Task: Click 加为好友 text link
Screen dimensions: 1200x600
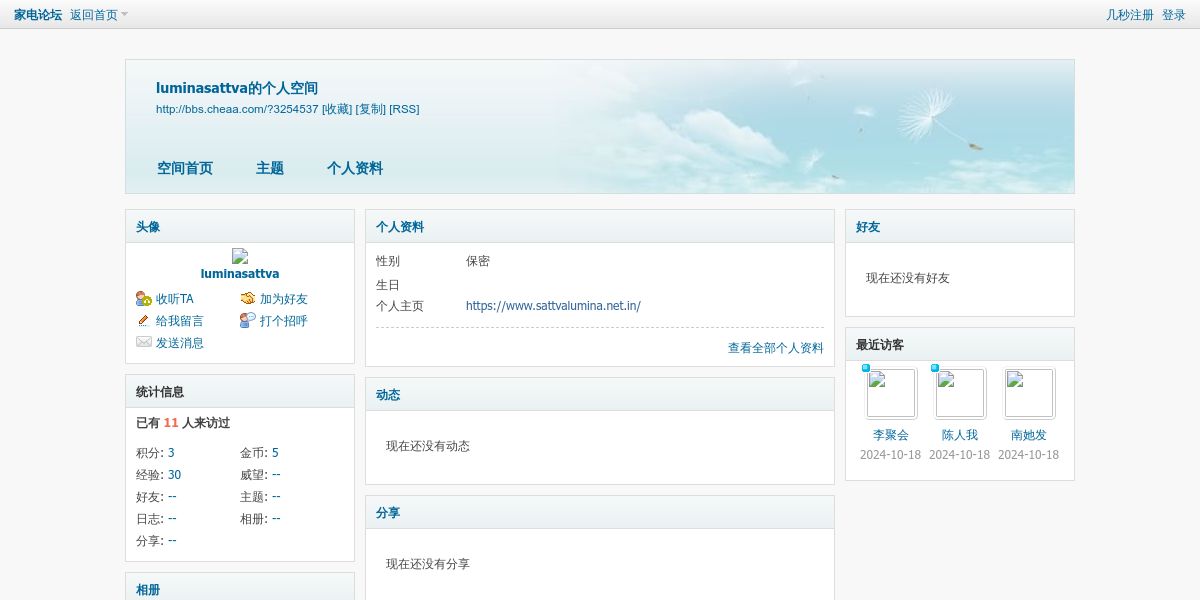Action: 284,299
